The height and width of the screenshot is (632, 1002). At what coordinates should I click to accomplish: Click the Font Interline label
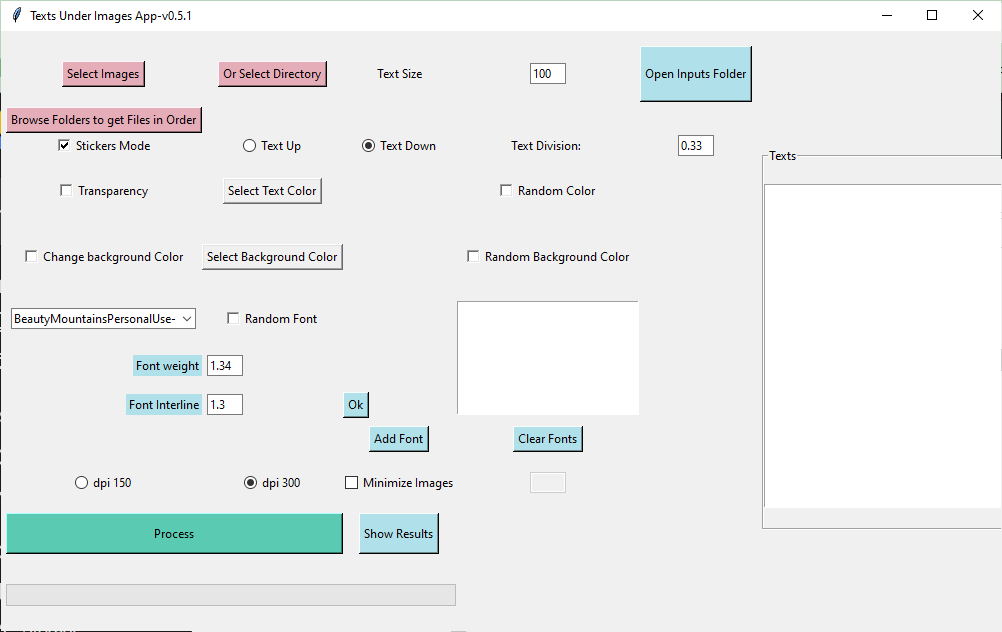164,405
